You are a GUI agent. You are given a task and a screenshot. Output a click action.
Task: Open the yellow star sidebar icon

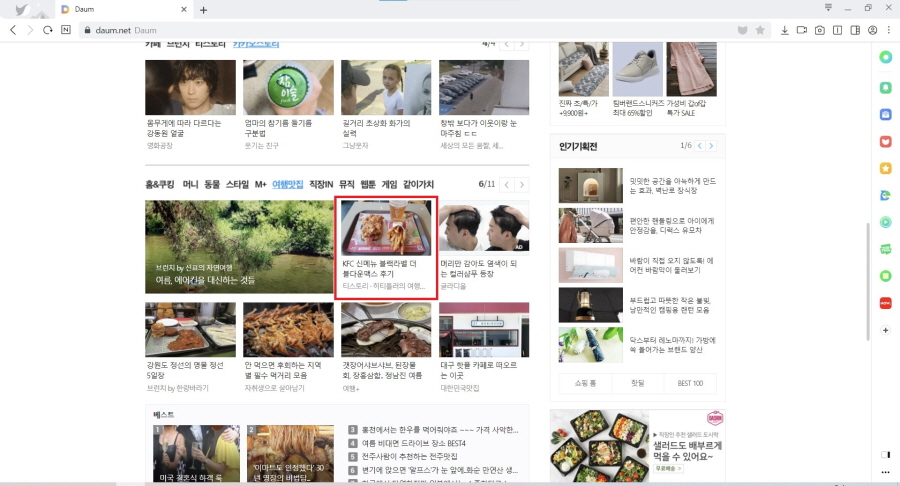tap(886, 168)
